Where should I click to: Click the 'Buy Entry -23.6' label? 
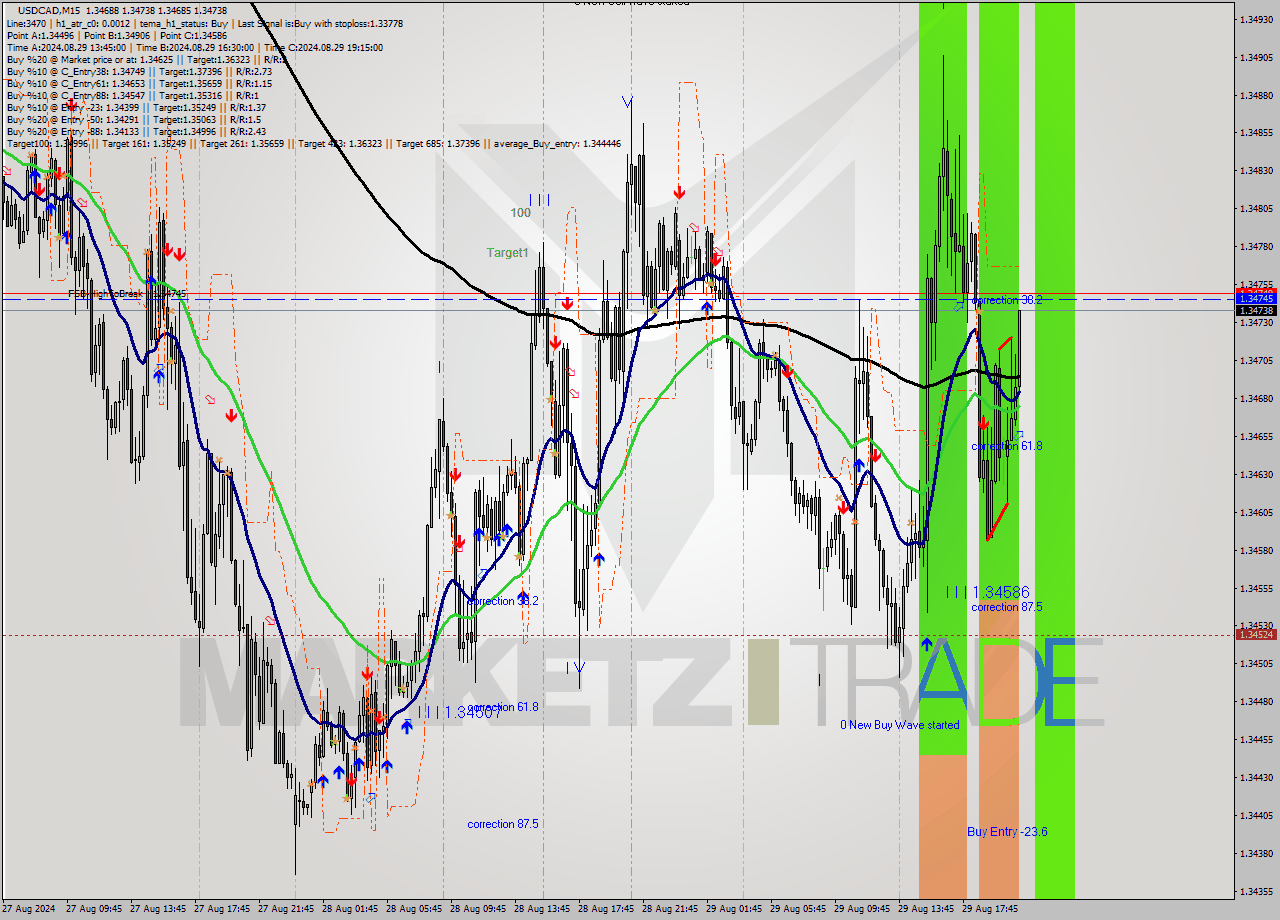(x=1007, y=832)
